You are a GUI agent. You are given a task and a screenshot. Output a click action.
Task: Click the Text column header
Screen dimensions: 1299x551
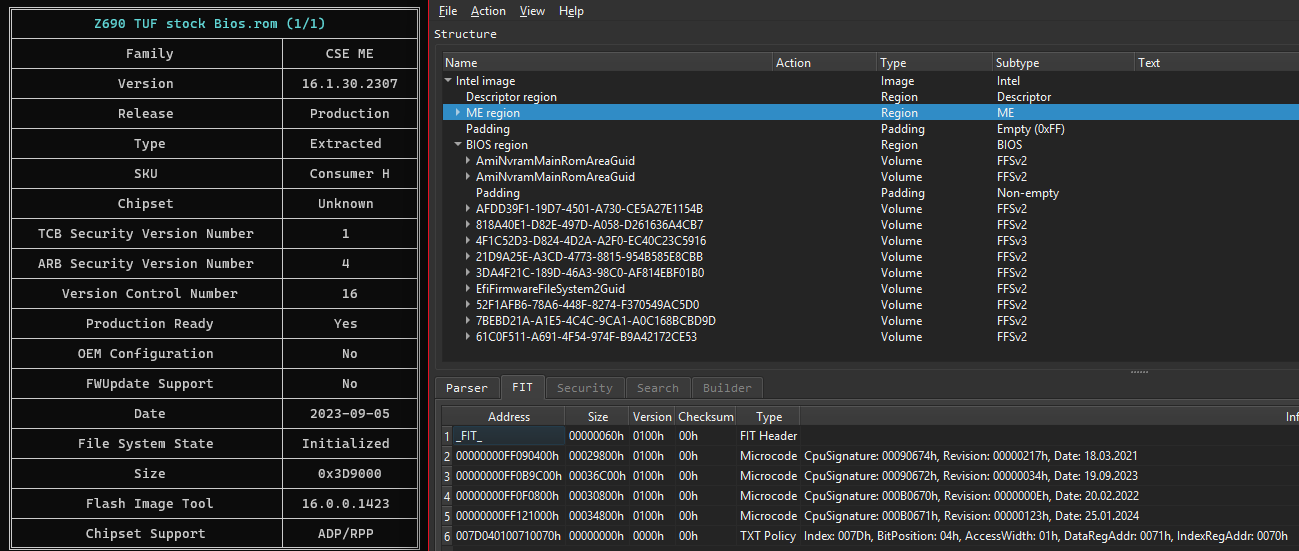point(1216,63)
